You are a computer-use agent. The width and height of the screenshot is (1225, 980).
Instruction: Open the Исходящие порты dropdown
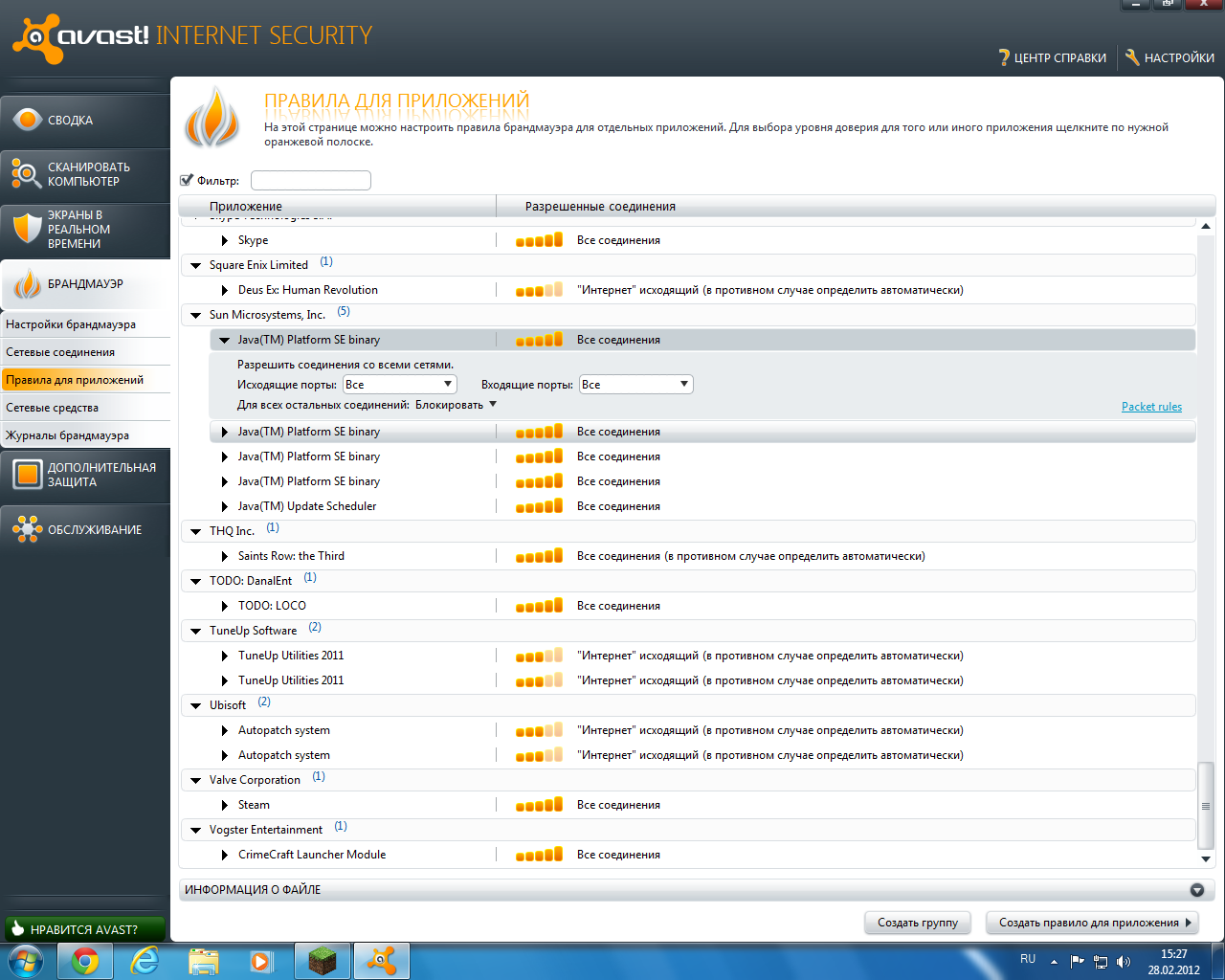click(x=399, y=385)
